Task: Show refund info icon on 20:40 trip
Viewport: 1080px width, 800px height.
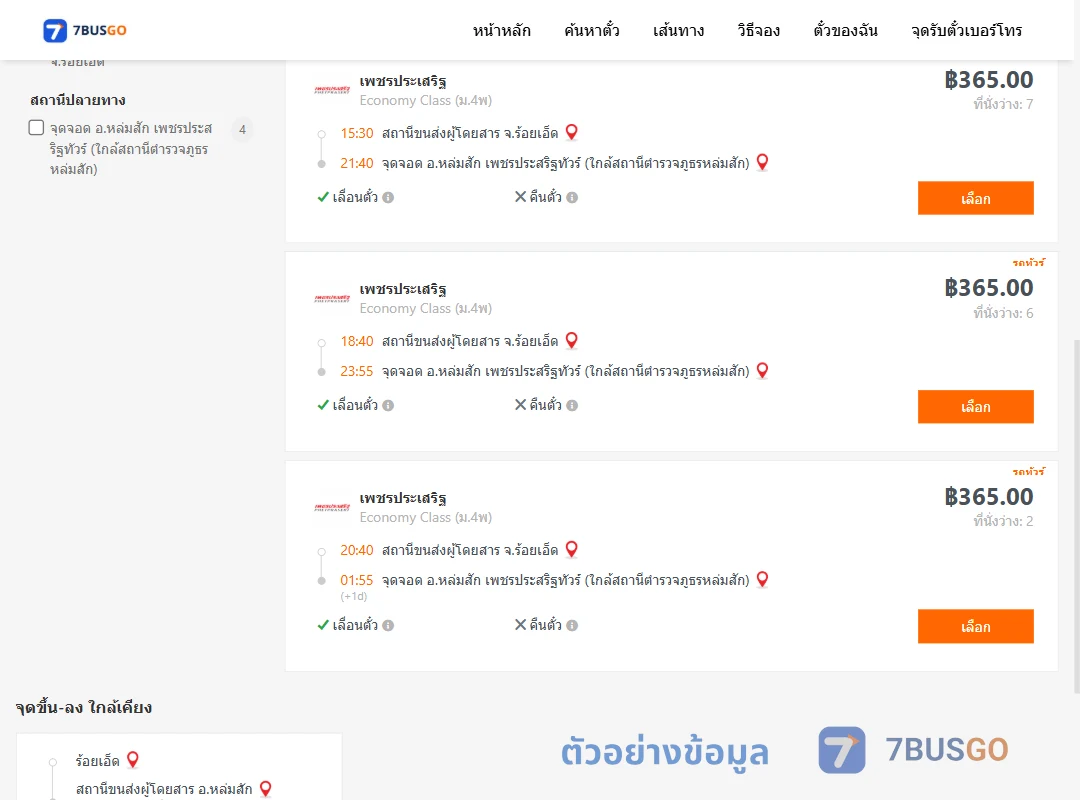Action: [572, 626]
